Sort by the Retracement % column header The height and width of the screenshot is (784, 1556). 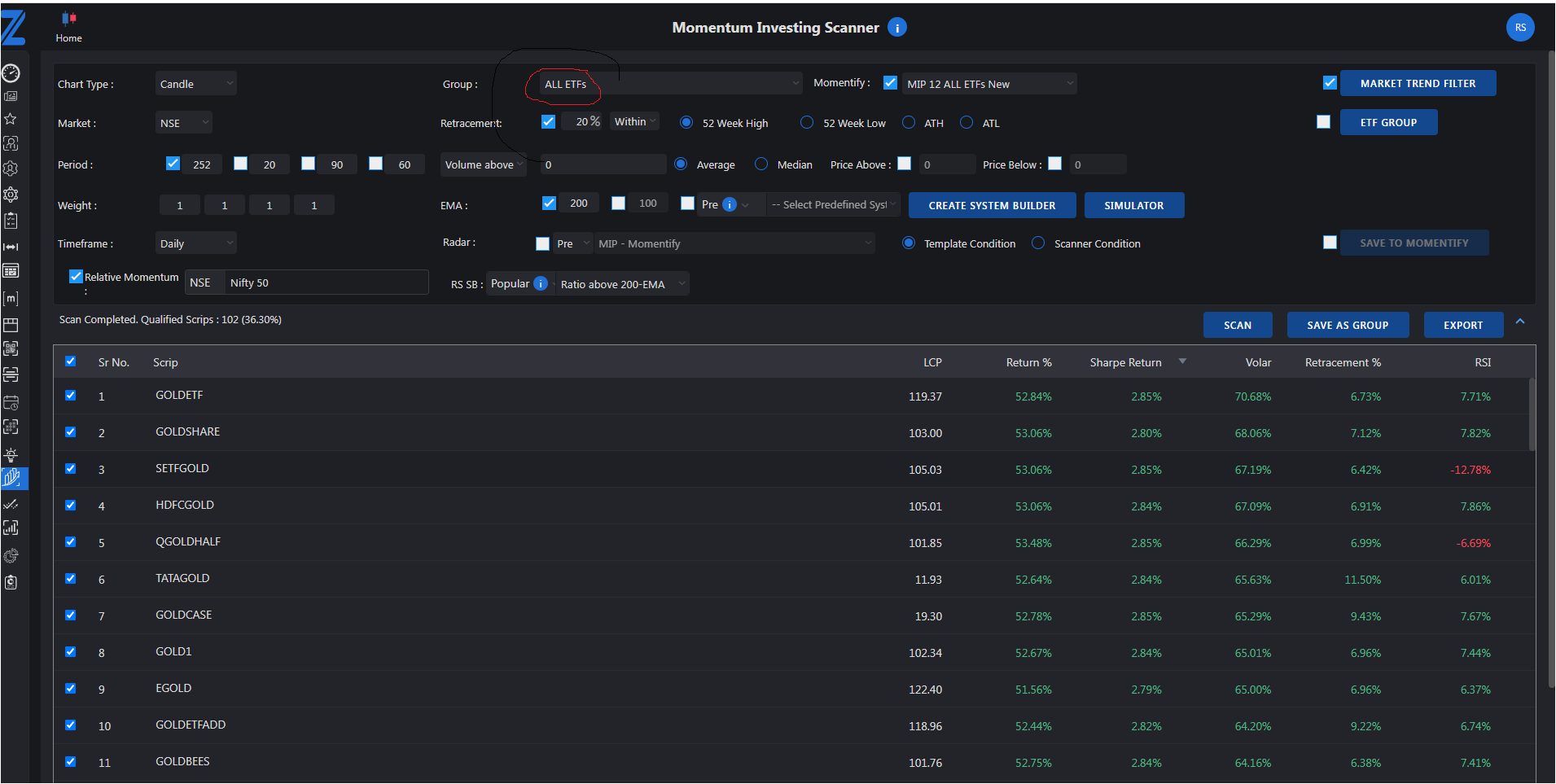click(1342, 362)
